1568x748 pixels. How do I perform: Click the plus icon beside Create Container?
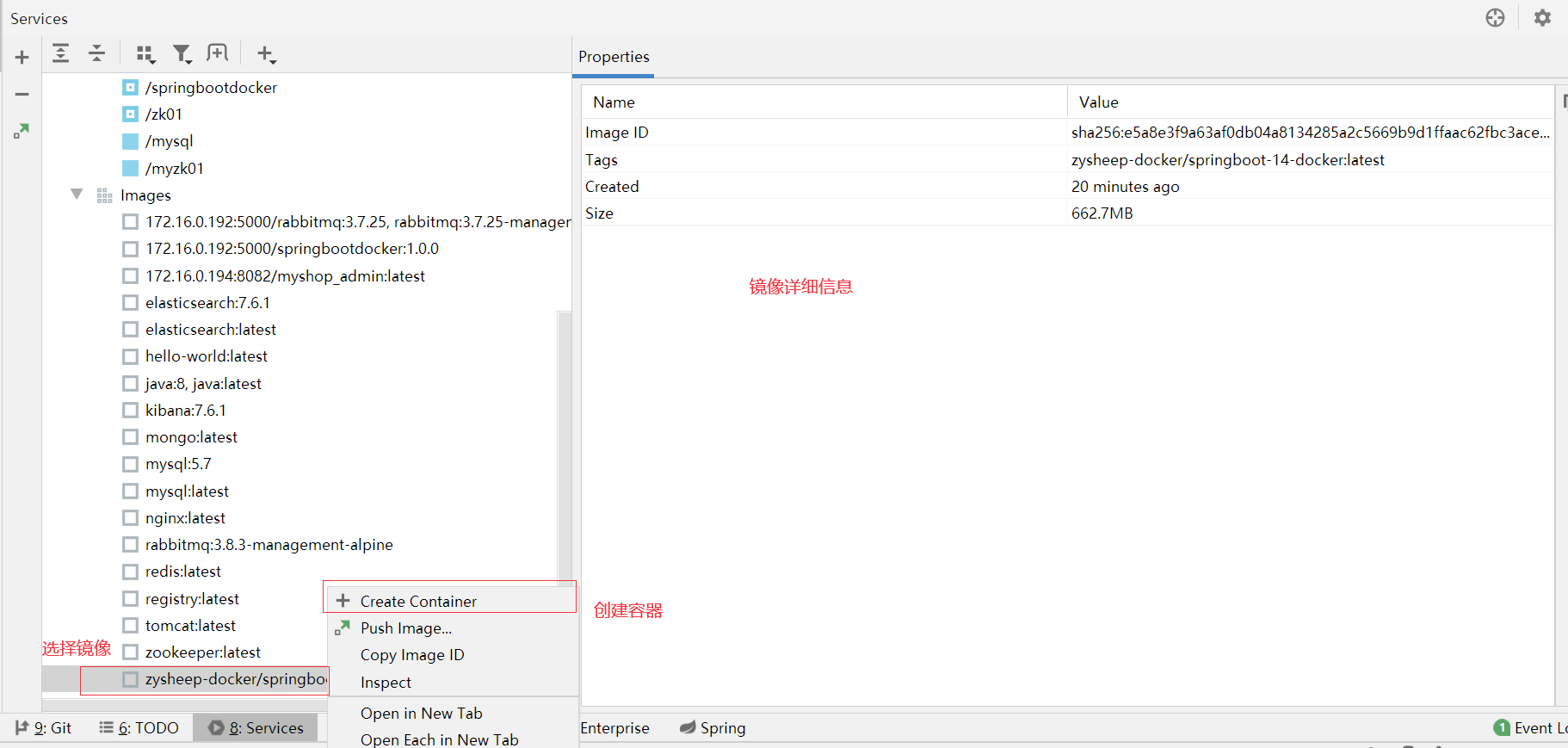point(343,601)
